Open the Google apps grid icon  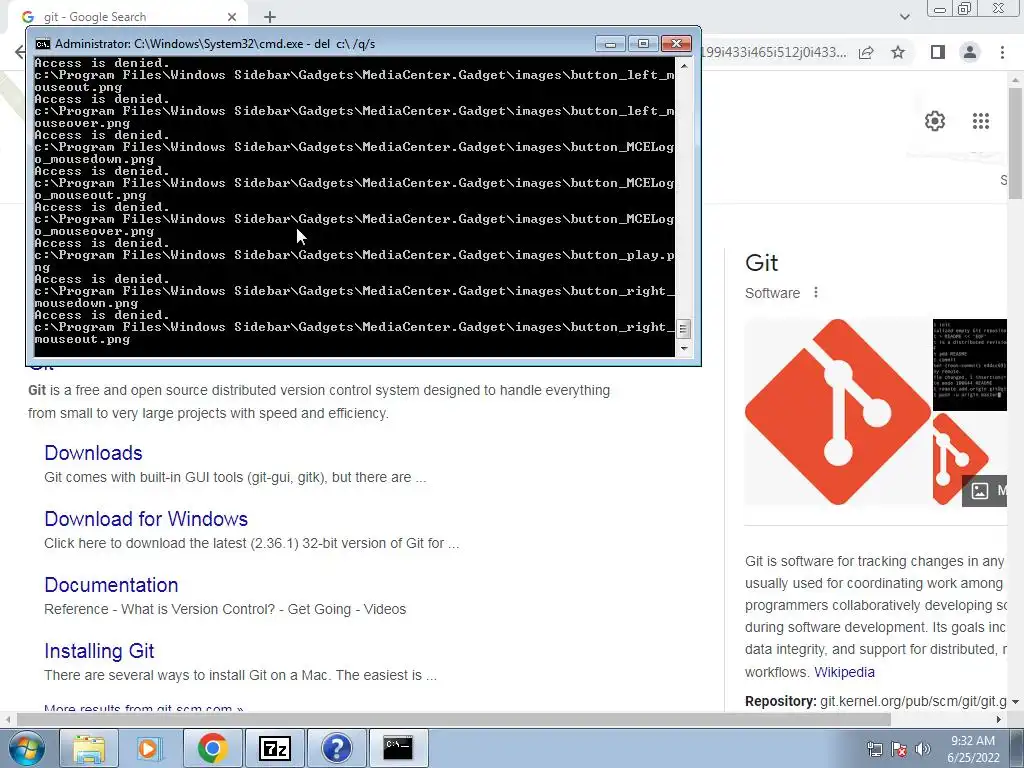[981, 121]
